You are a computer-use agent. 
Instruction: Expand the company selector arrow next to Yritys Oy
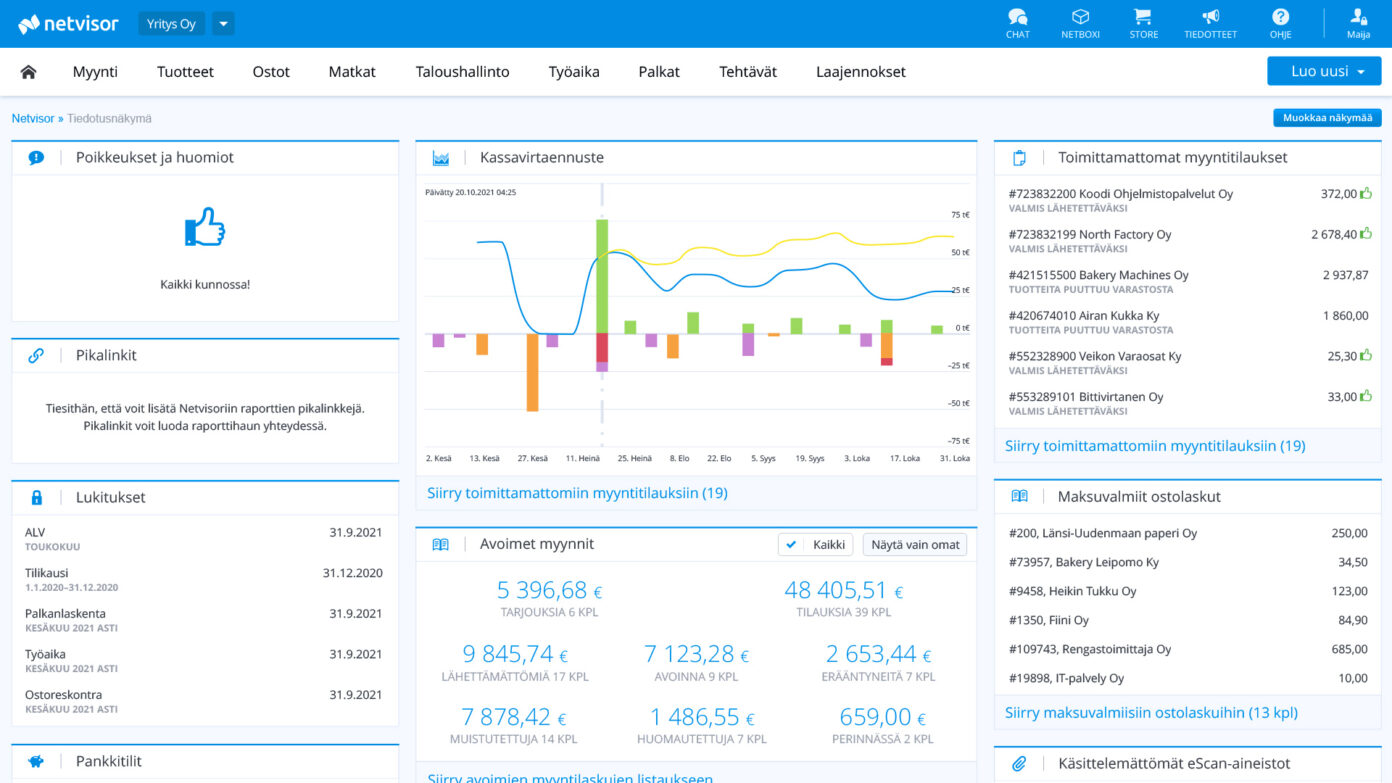(223, 24)
